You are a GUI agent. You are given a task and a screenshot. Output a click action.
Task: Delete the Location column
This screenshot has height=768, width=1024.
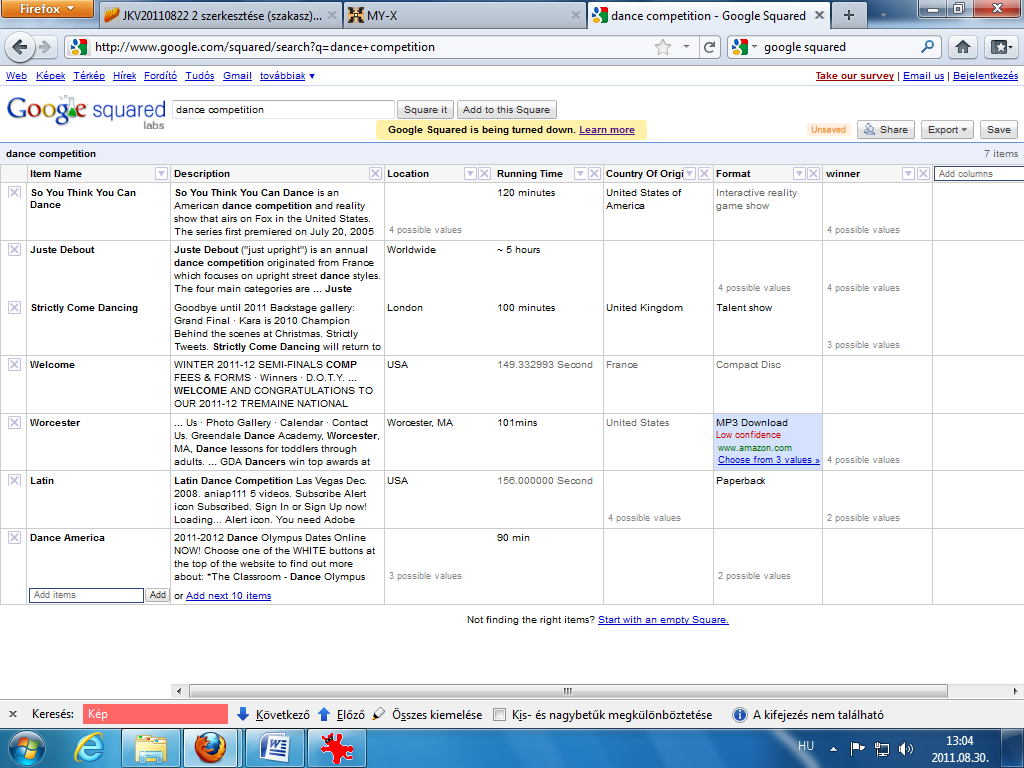click(485, 173)
